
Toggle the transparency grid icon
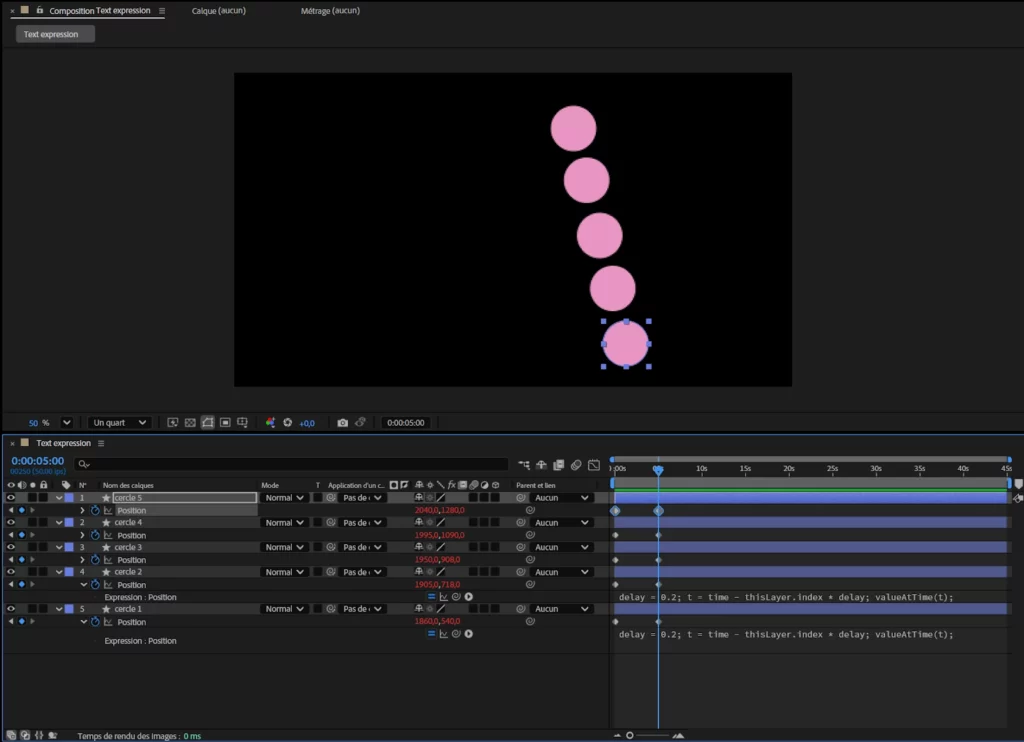tap(190, 423)
